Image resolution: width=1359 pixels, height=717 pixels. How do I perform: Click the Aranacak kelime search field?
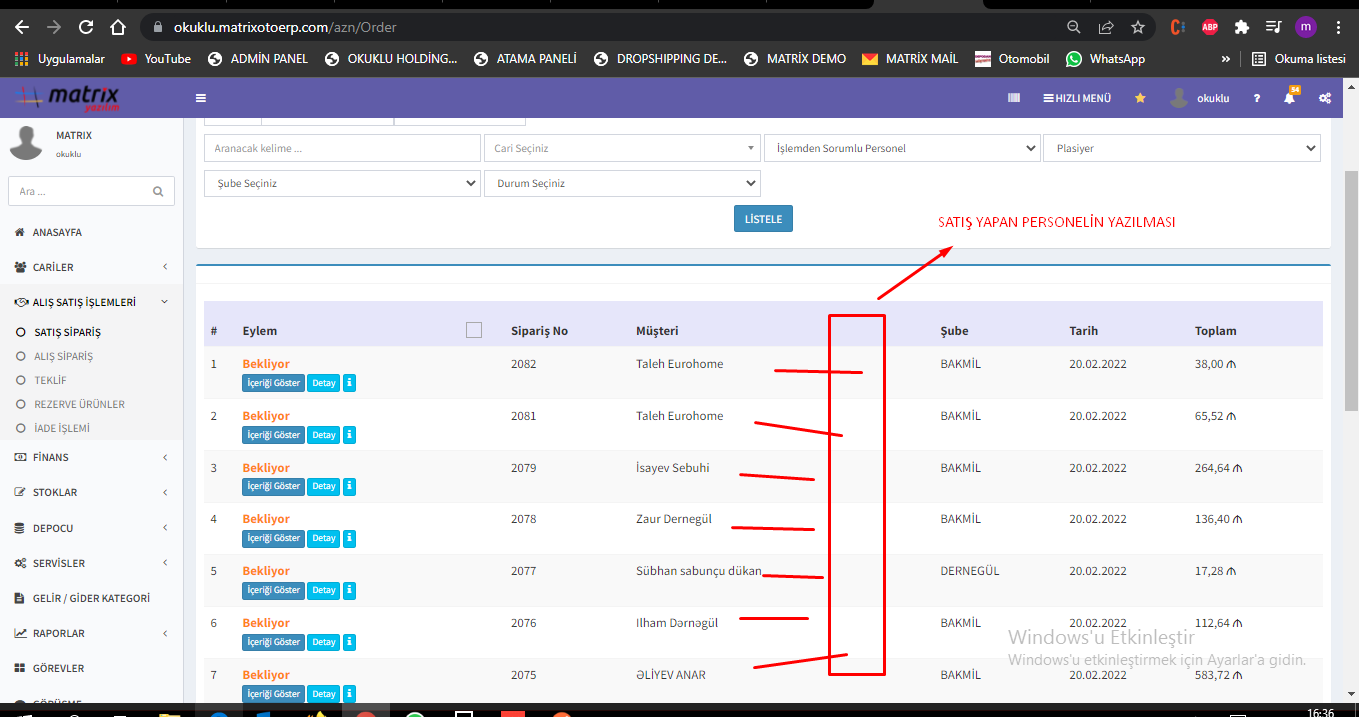(x=342, y=149)
